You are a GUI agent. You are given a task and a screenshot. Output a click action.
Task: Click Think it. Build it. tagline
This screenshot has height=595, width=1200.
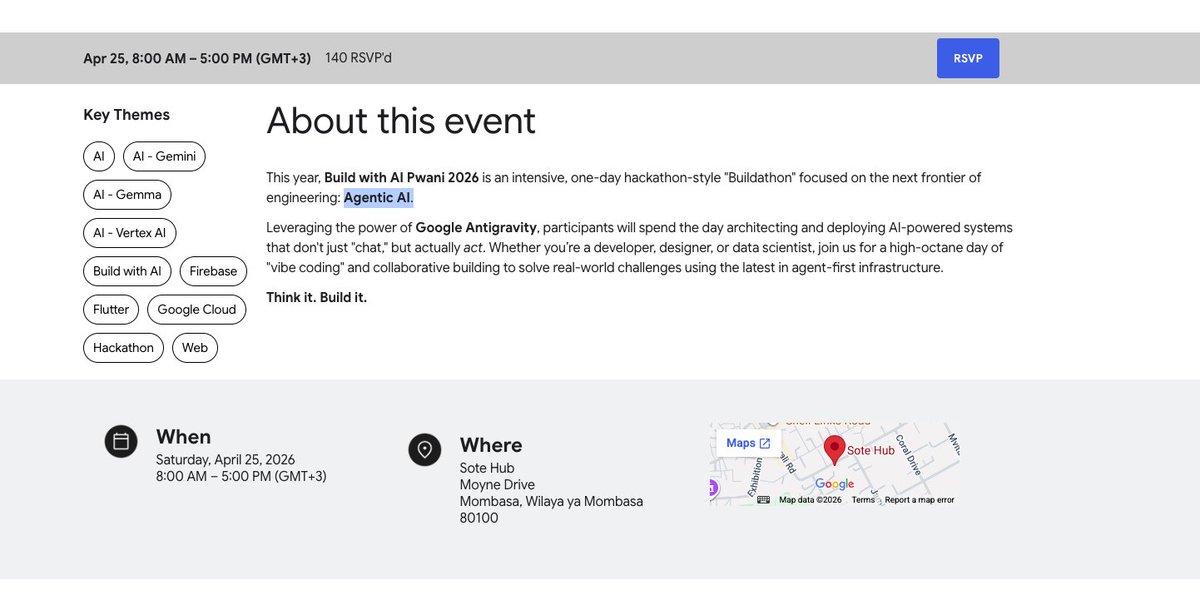[316, 298]
